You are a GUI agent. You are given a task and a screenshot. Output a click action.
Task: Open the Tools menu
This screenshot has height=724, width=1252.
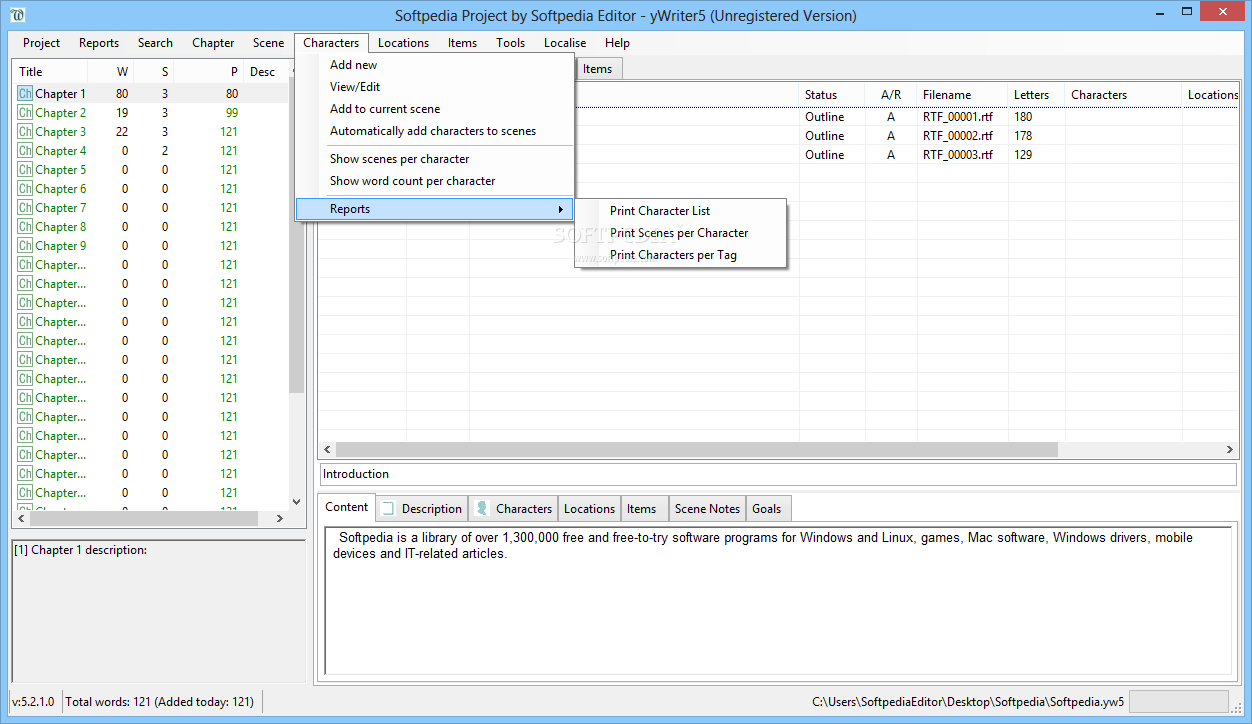pyautogui.click(x=510, y=43)
